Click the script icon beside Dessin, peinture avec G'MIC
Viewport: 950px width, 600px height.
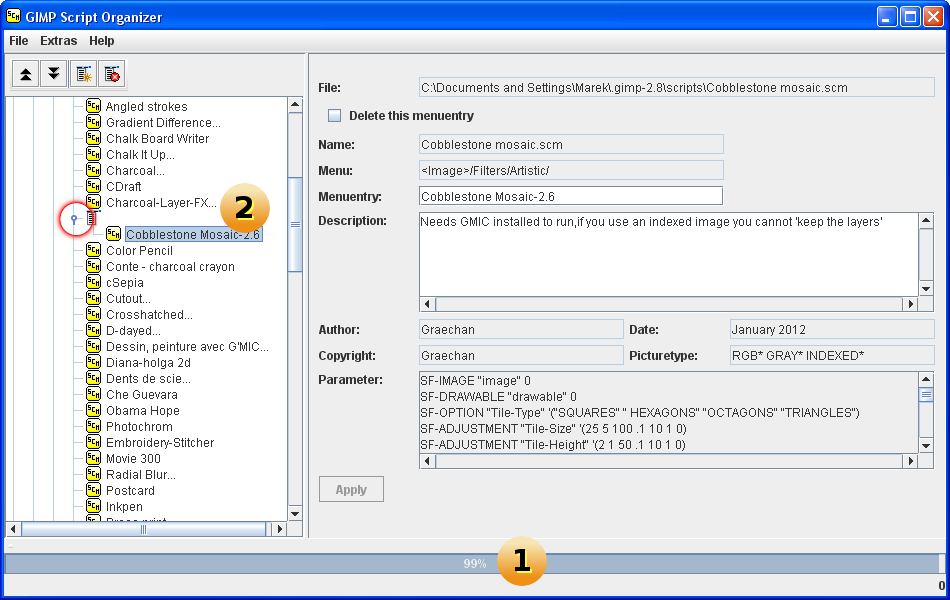coord(93,346)
